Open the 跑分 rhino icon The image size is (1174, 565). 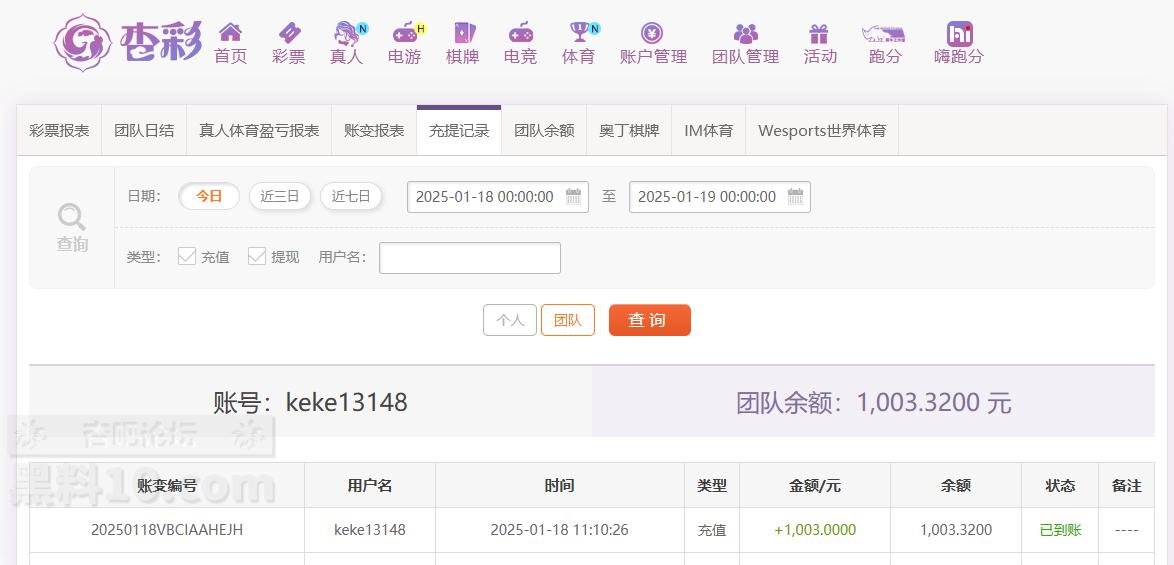pyautogui.click(x=884, y=34)
